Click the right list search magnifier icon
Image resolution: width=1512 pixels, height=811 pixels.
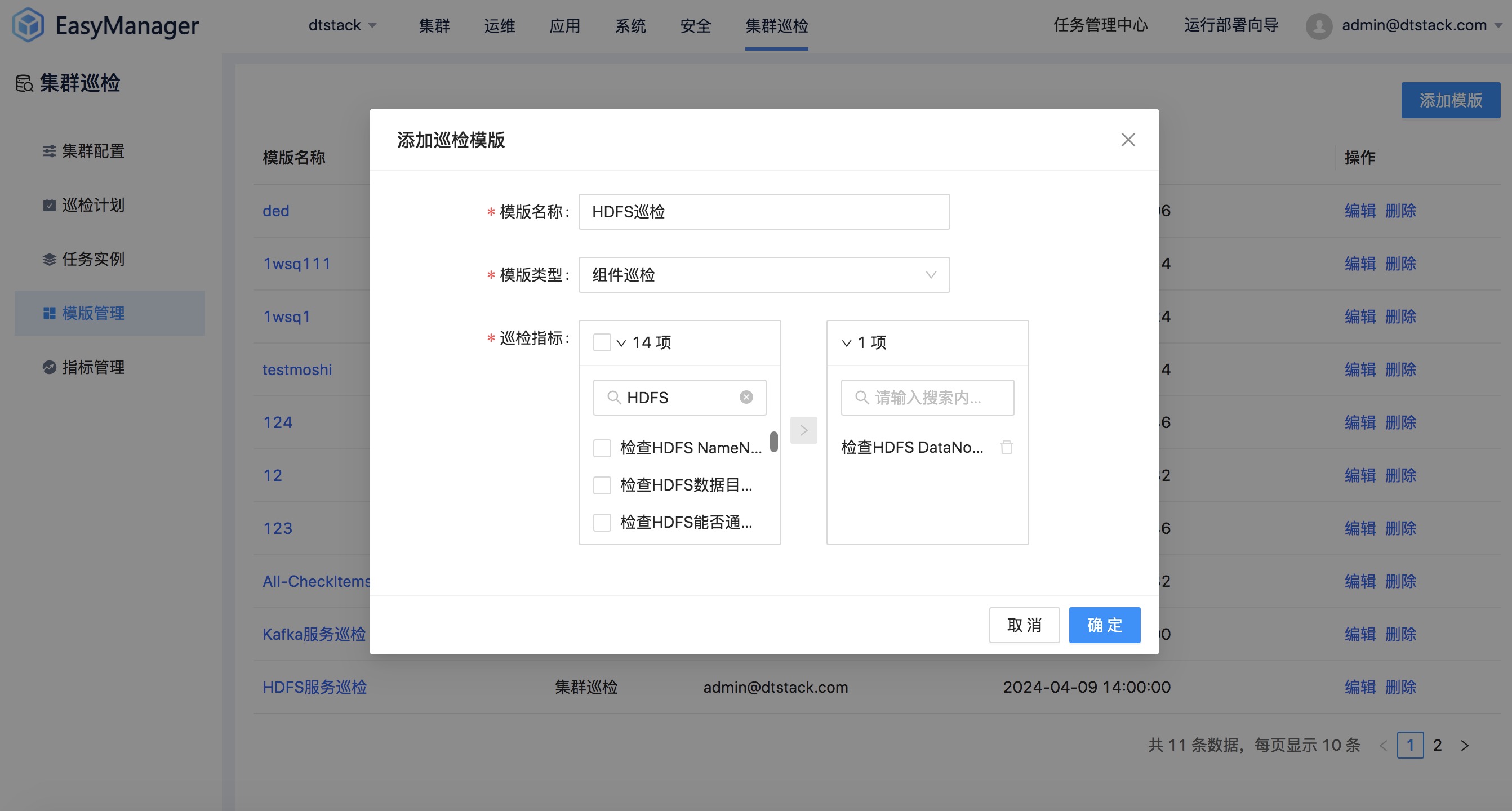(x=862, y=397)
